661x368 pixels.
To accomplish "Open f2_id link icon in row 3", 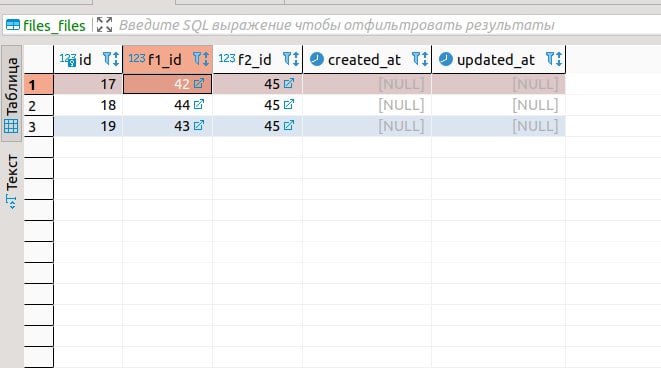I will coord(289,125).
